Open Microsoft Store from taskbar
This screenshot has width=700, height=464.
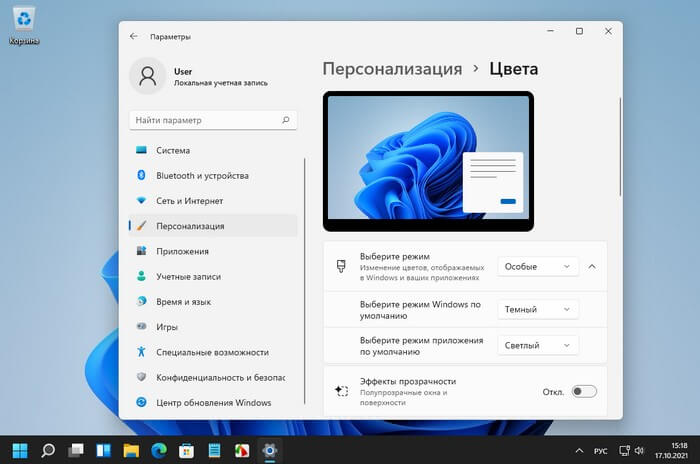click(x=186, y=451)
